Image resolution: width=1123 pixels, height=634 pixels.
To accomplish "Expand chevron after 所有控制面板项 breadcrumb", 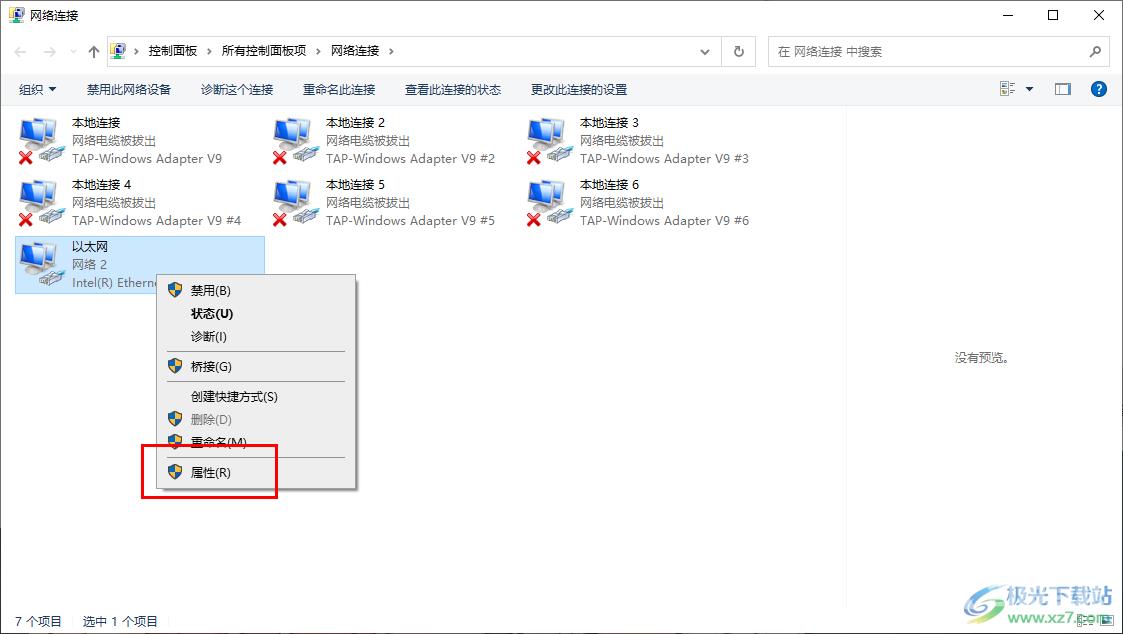I will pyautogui.click(x=319, y=52).
